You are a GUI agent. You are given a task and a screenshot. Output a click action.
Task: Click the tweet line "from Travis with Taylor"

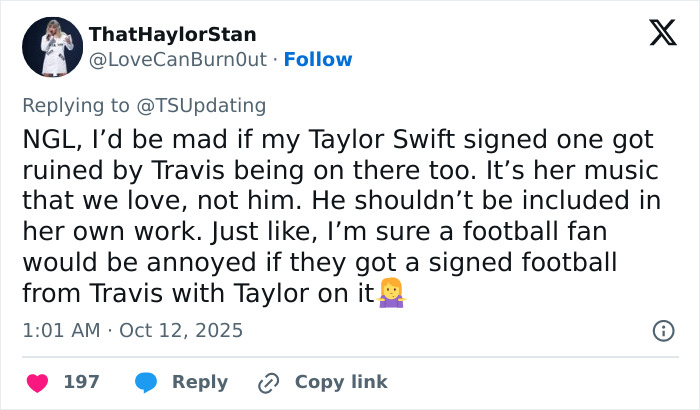tap(200, 293)
